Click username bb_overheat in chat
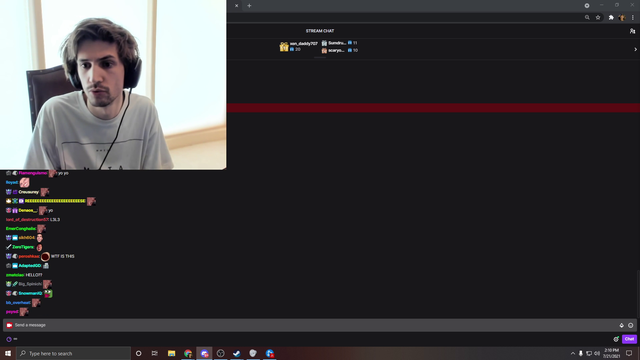This screenshot has height=360, width=640. tap(18, 302)
